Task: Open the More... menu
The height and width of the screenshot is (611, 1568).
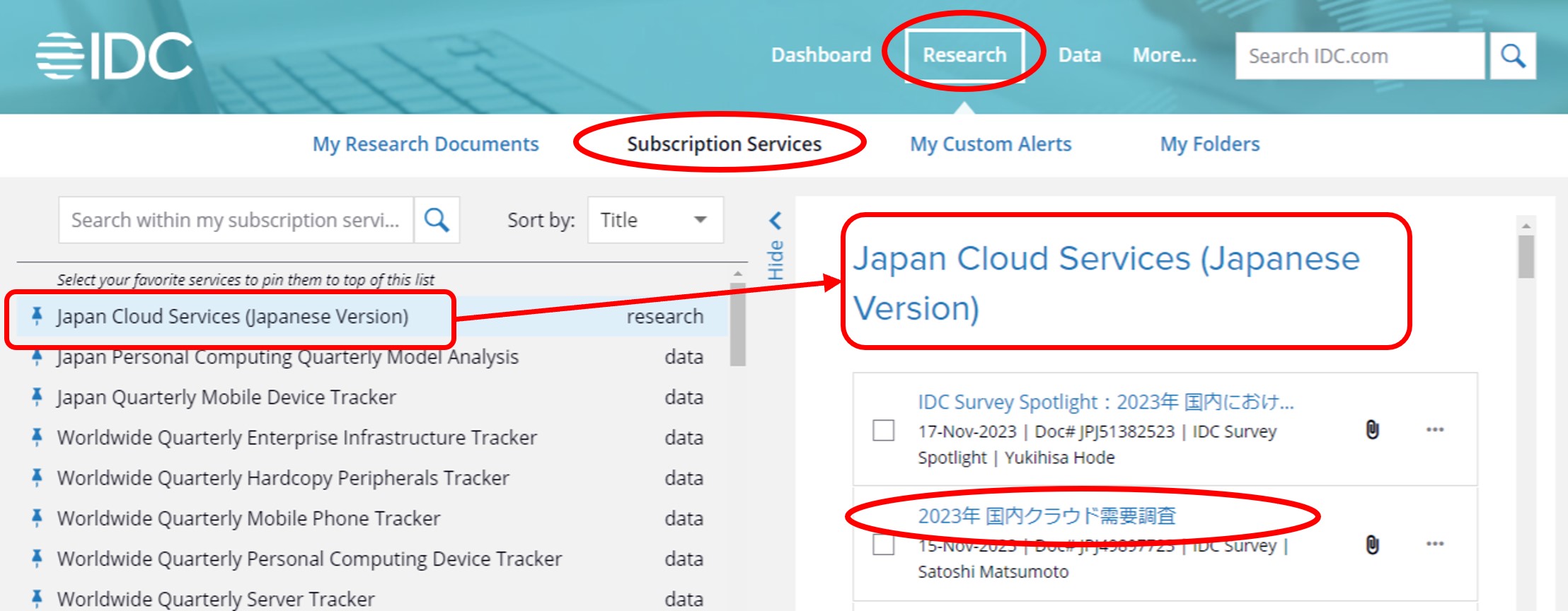Action: (x=1165, y=55)
